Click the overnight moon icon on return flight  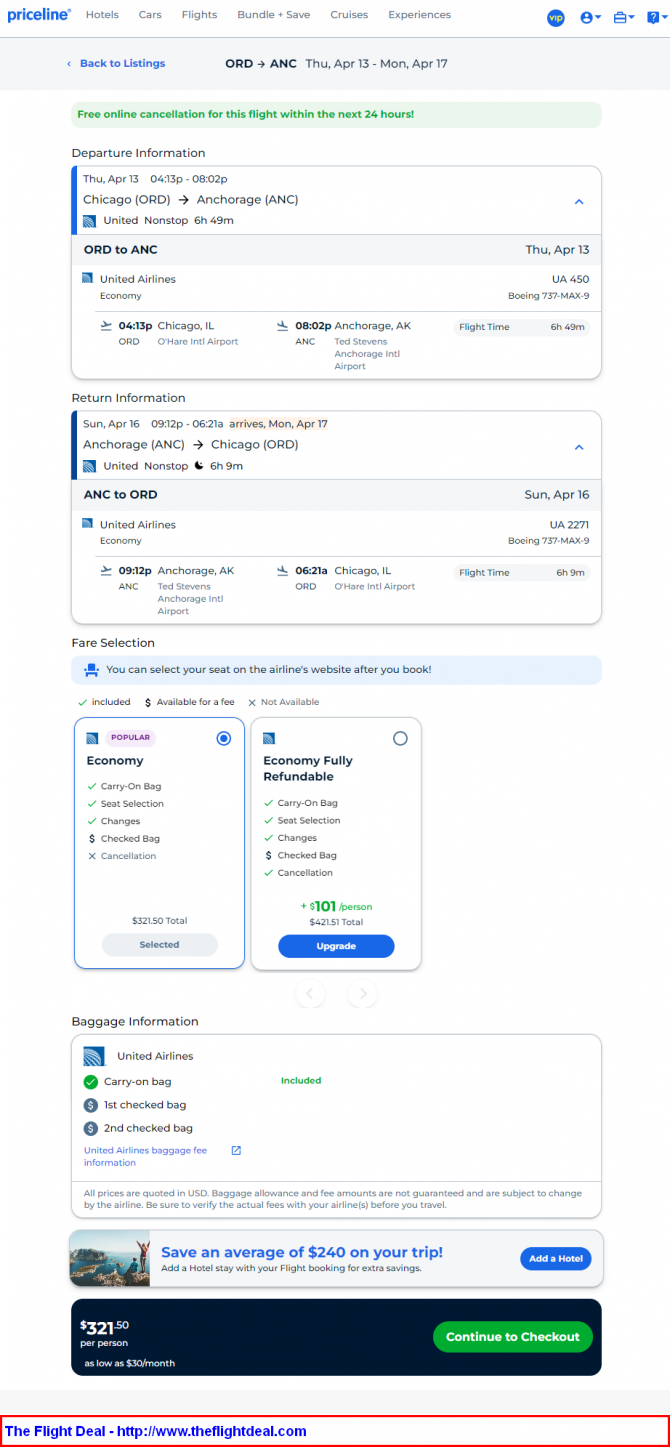199,466
